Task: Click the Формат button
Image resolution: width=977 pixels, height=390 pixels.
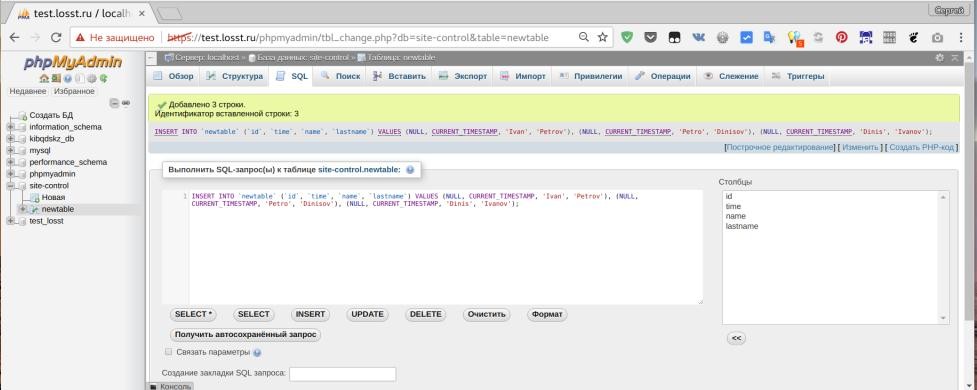Action: [x=546, y=315]
